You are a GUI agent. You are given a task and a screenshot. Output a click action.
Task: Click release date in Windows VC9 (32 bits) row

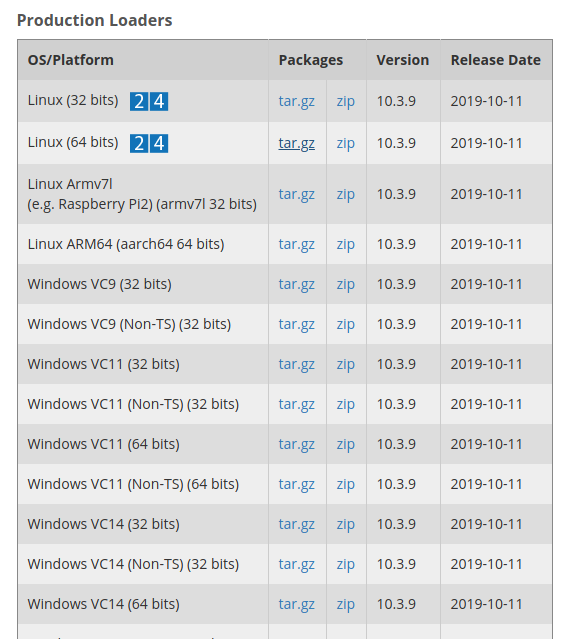(x=486, y=284)
